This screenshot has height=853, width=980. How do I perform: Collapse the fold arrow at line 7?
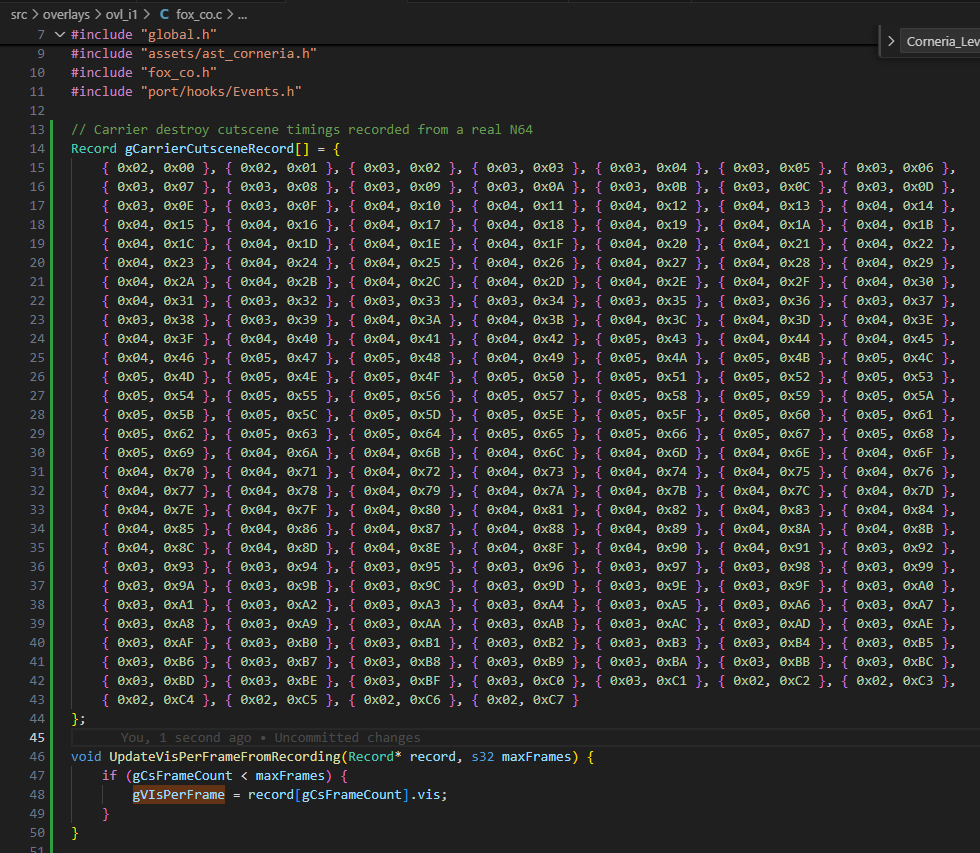click(x=60, y=34)
